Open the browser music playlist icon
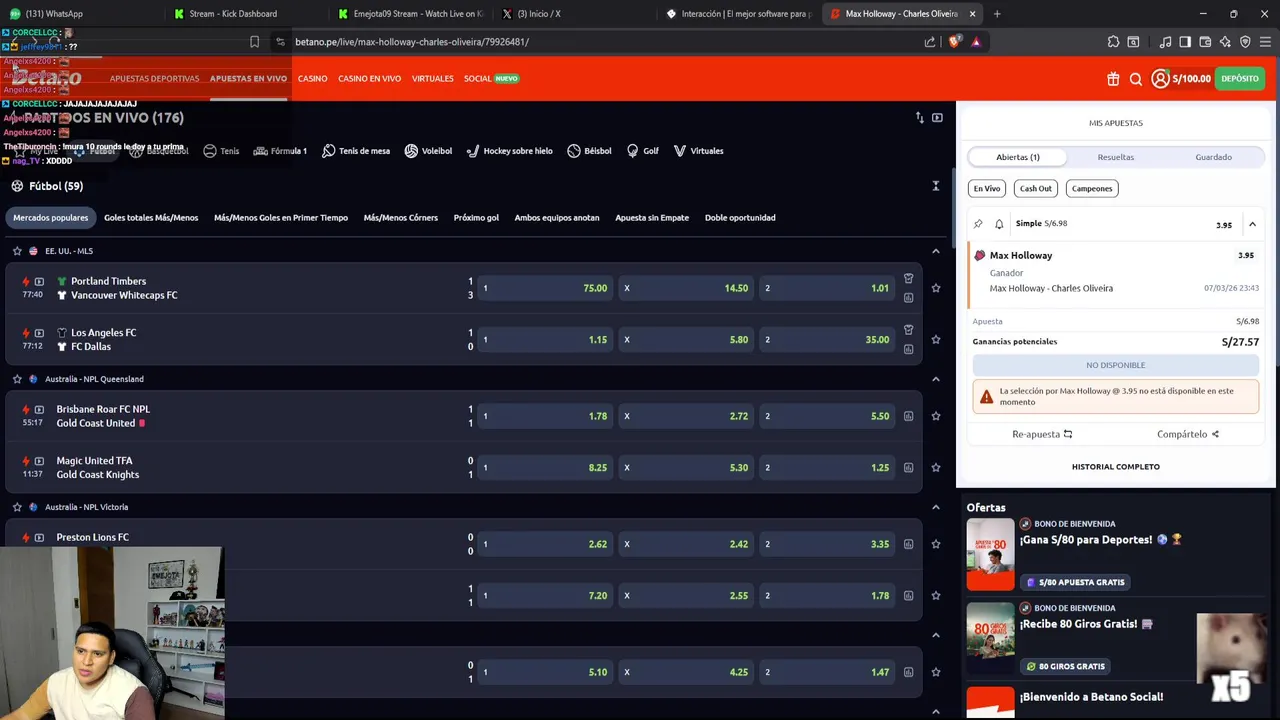Viewport: 1280px width, 720px height. coord(1165,42)
